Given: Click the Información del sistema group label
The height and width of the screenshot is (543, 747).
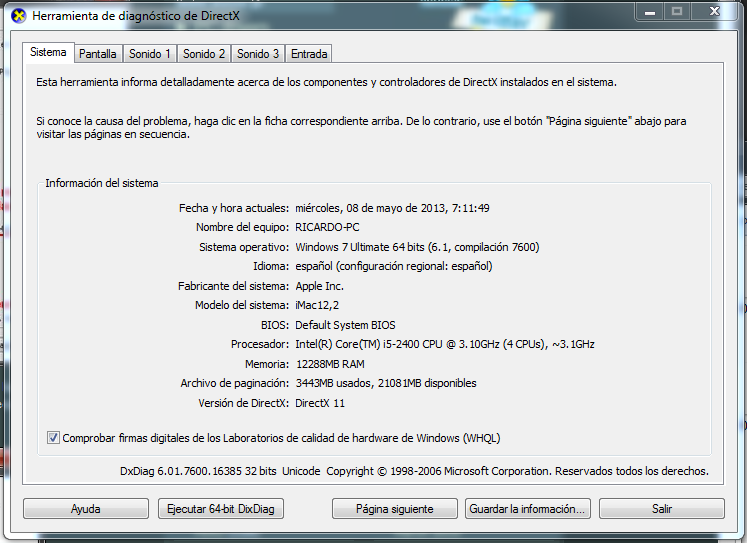Looking at the screenshot, I should pos(101,183).
